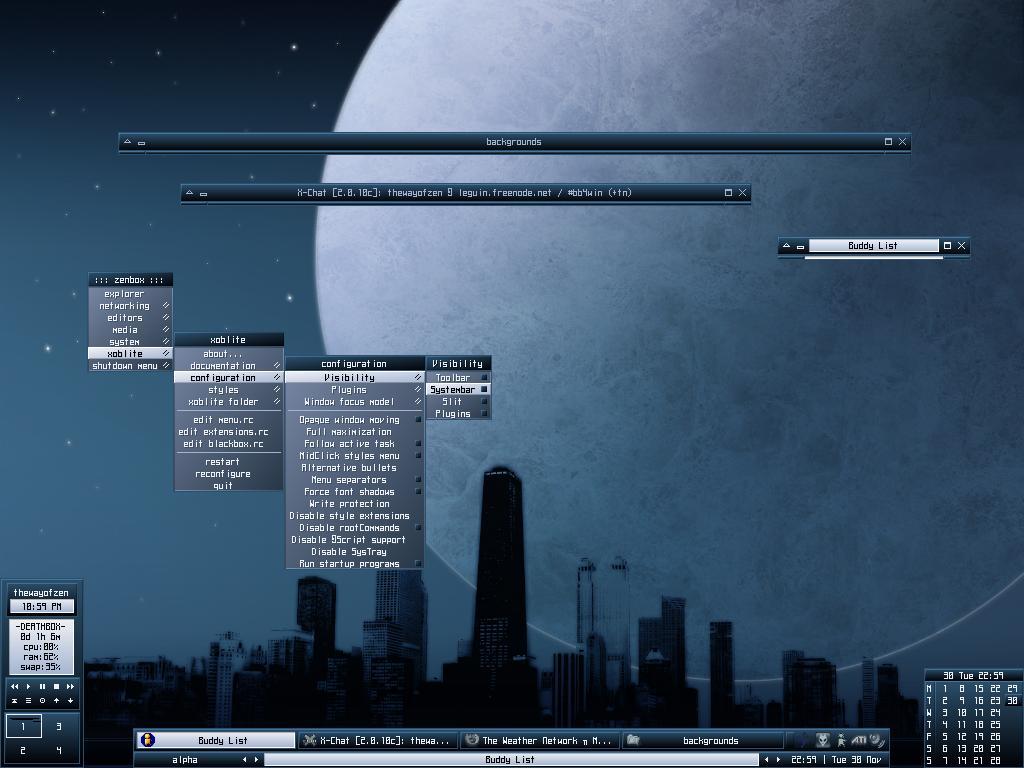Skip to next track using fast-forward icon
1024x768 pixels.
point(70,687)
